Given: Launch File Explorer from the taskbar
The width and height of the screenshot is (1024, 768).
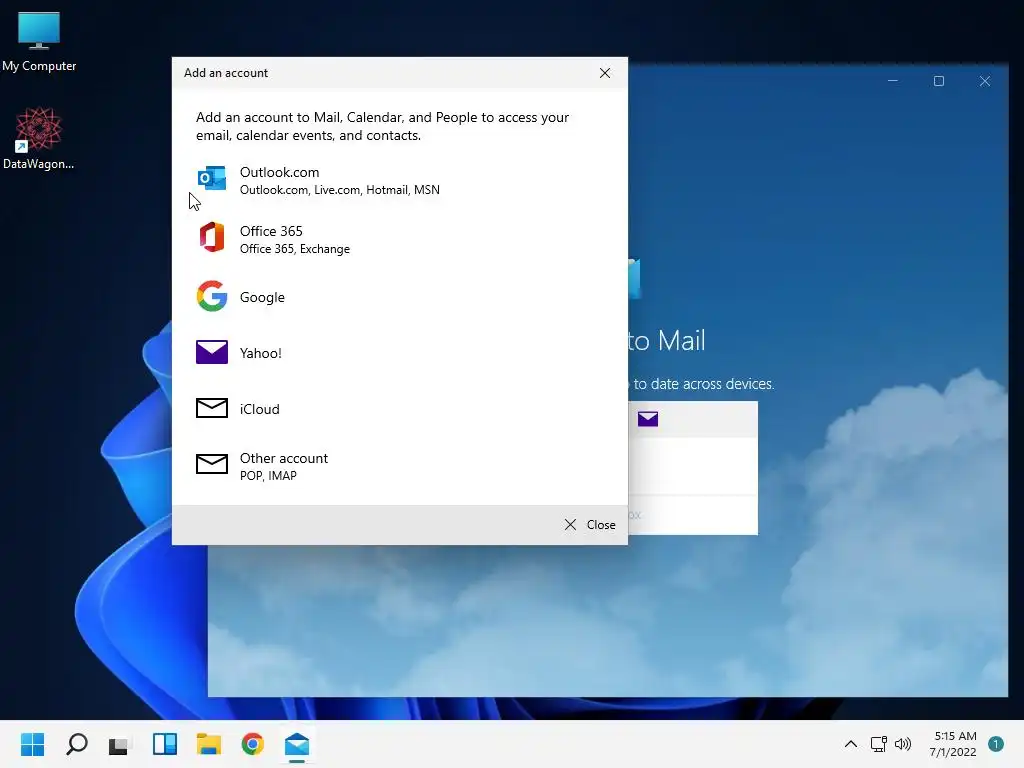Looking at the screenshot, I should point(209,744).
